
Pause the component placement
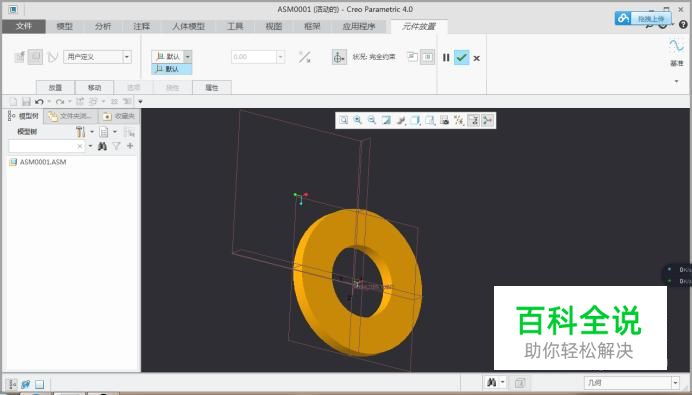pyautogui.click(x=446, y=57)
